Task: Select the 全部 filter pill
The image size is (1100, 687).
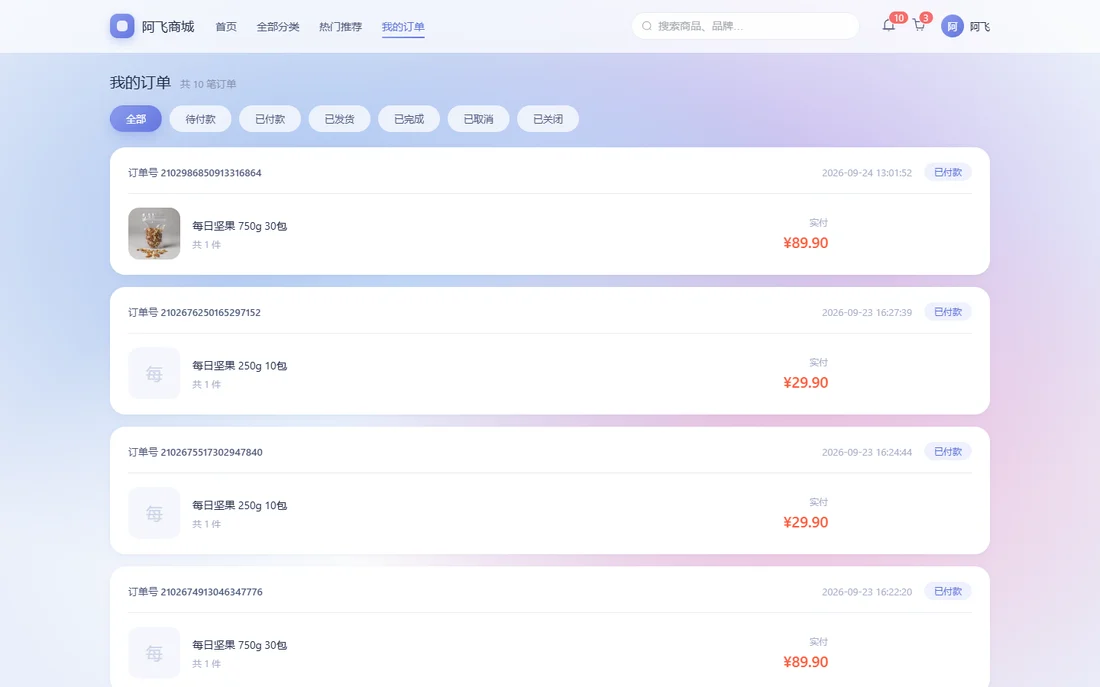Action: point(135,119)
